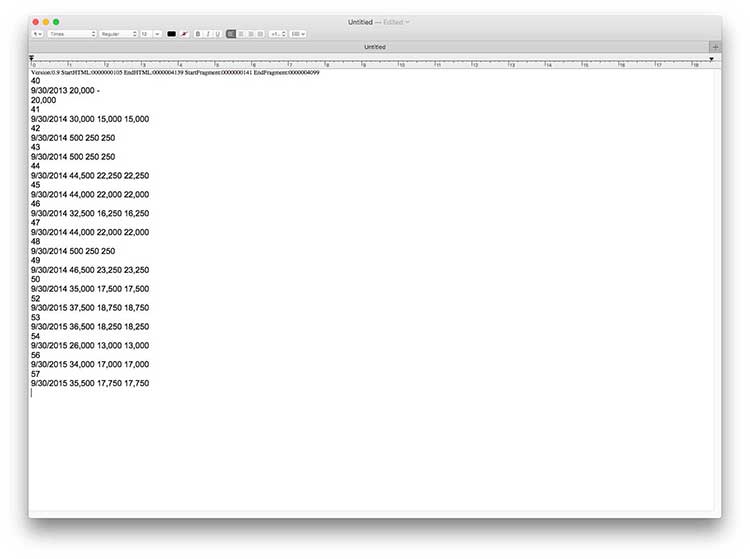Click the right margin marker on ruler

click(711, 59)
